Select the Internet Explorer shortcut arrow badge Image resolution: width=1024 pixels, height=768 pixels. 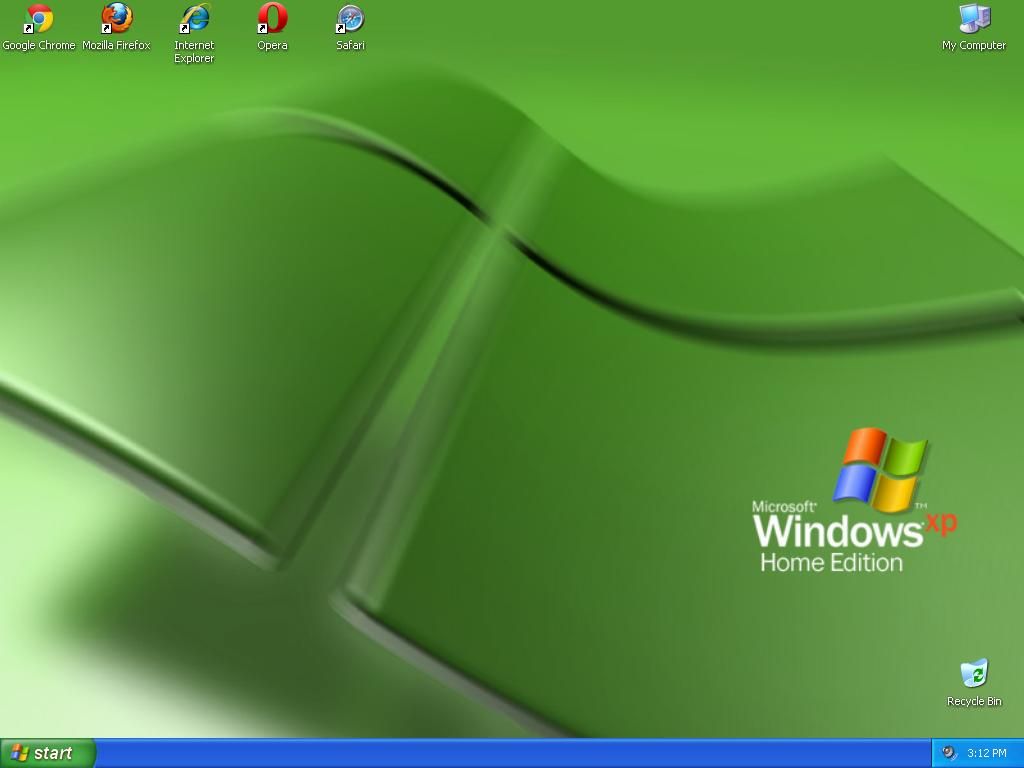pyautogui.click(x=182, y=28)
